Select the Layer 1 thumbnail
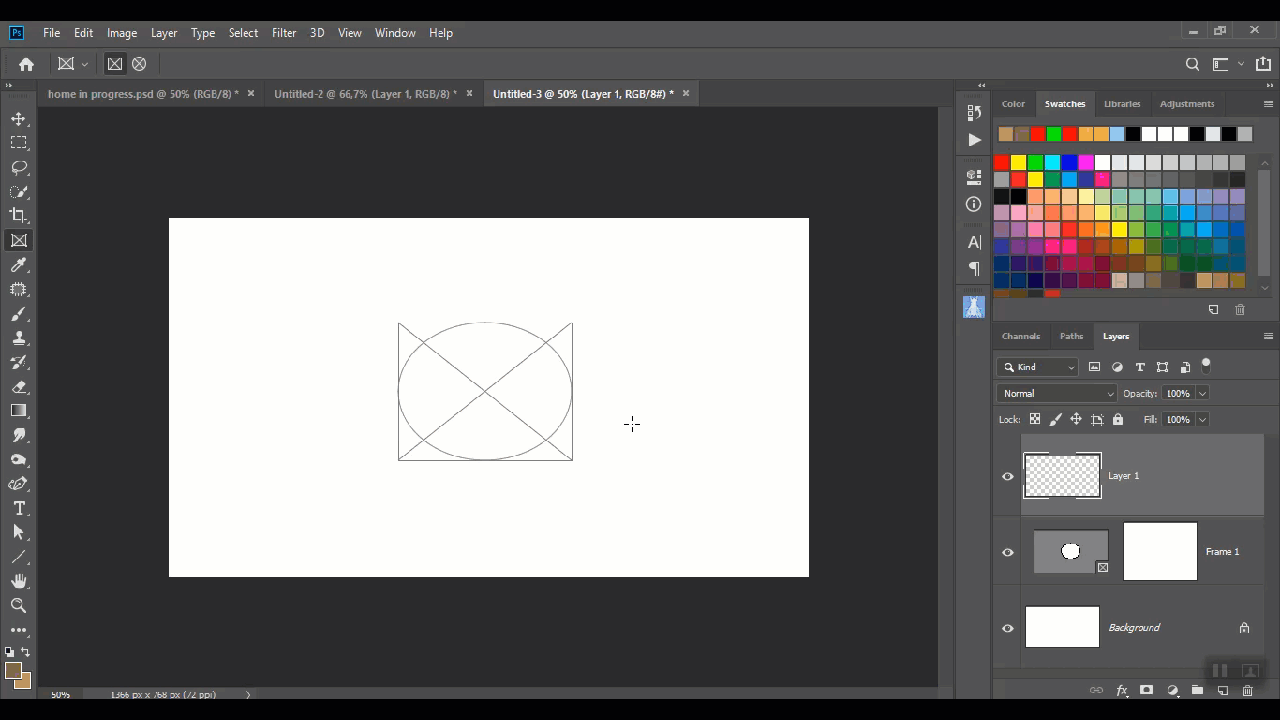This screenshot has height=720, width=1280. 1062,476
